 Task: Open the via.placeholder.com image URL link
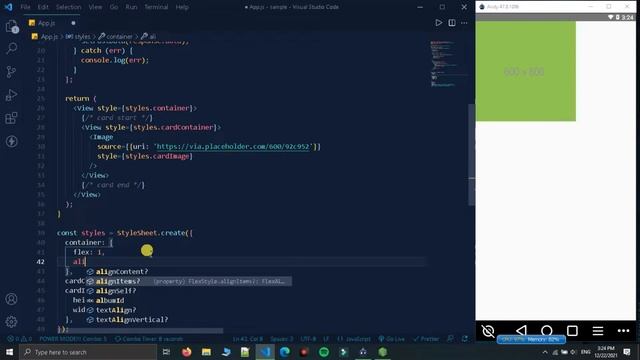coord(233,147)
